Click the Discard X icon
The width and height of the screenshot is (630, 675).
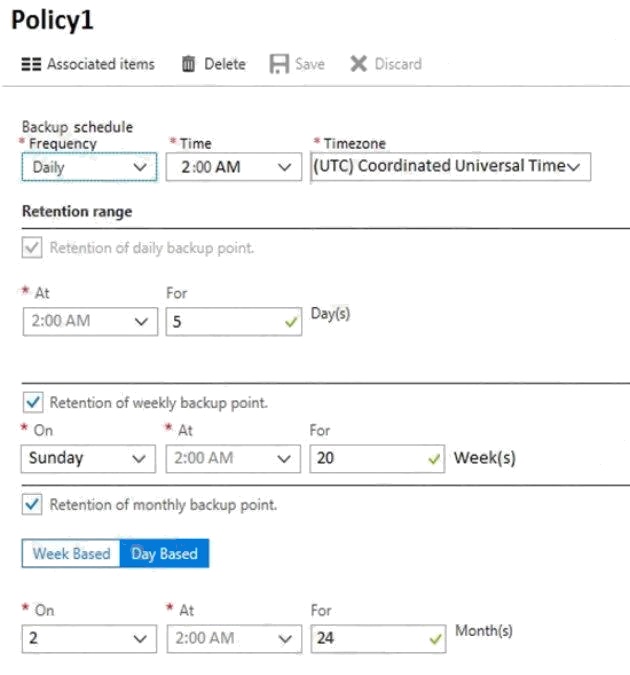click(x=359, y=64)
